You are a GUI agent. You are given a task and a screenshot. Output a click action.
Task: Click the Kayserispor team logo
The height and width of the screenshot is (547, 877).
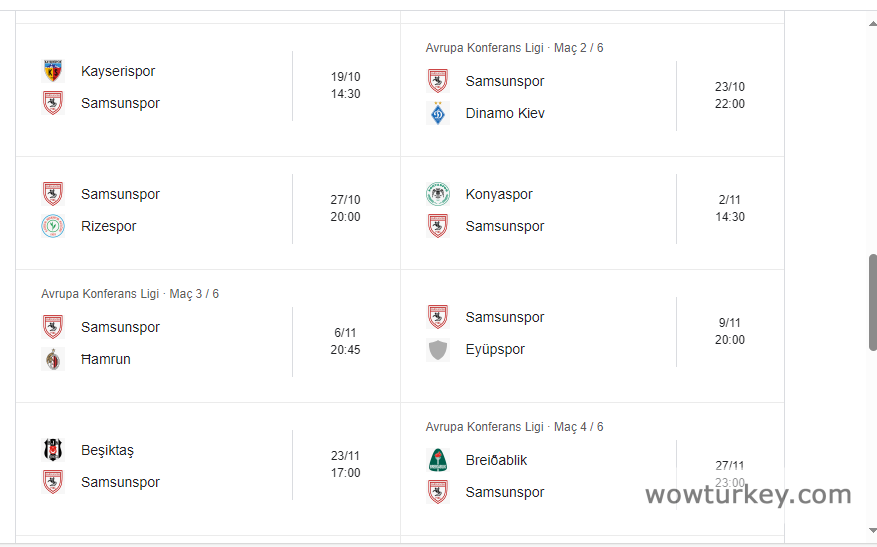click(53, 71)
